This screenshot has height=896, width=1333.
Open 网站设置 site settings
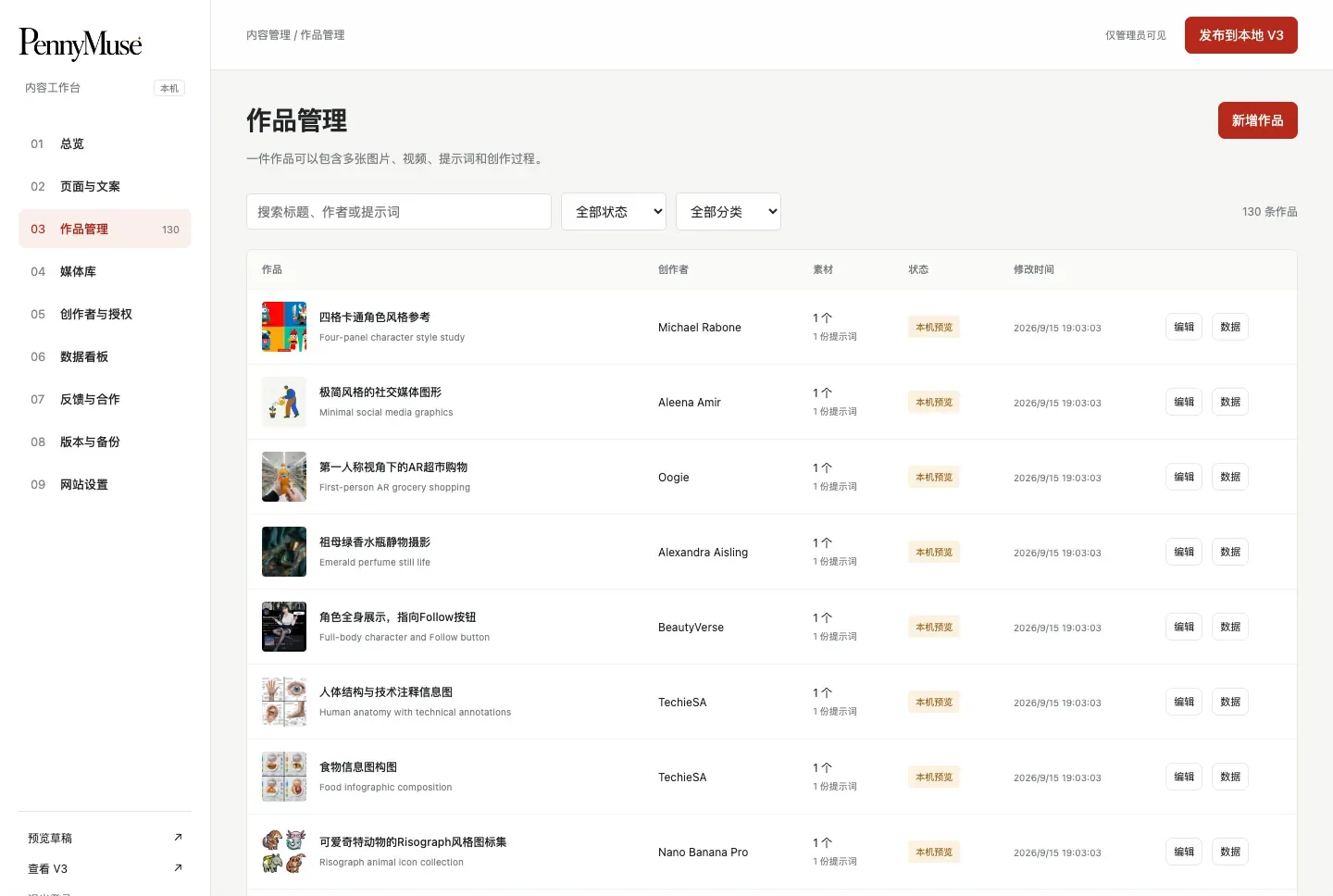point(105,484)
